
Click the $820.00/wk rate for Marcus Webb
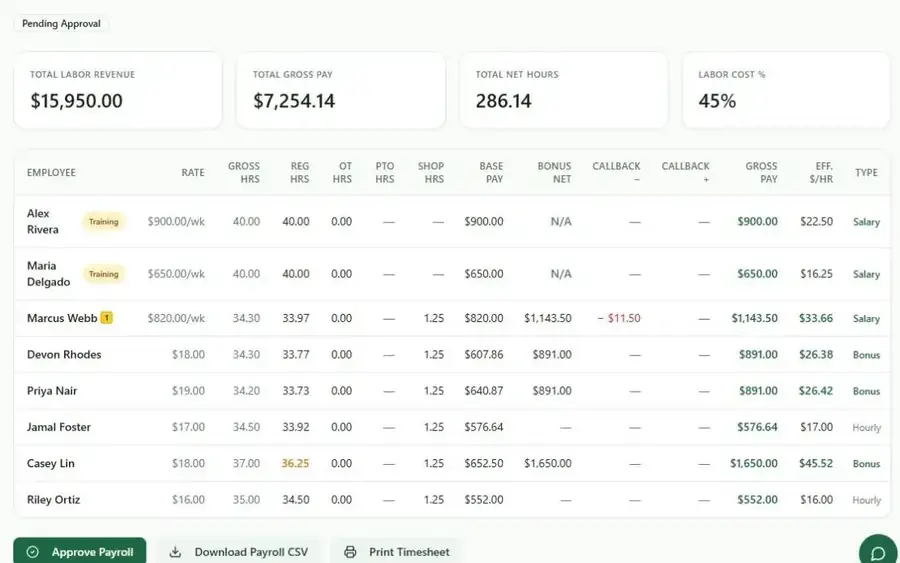[x=176, y=318]
